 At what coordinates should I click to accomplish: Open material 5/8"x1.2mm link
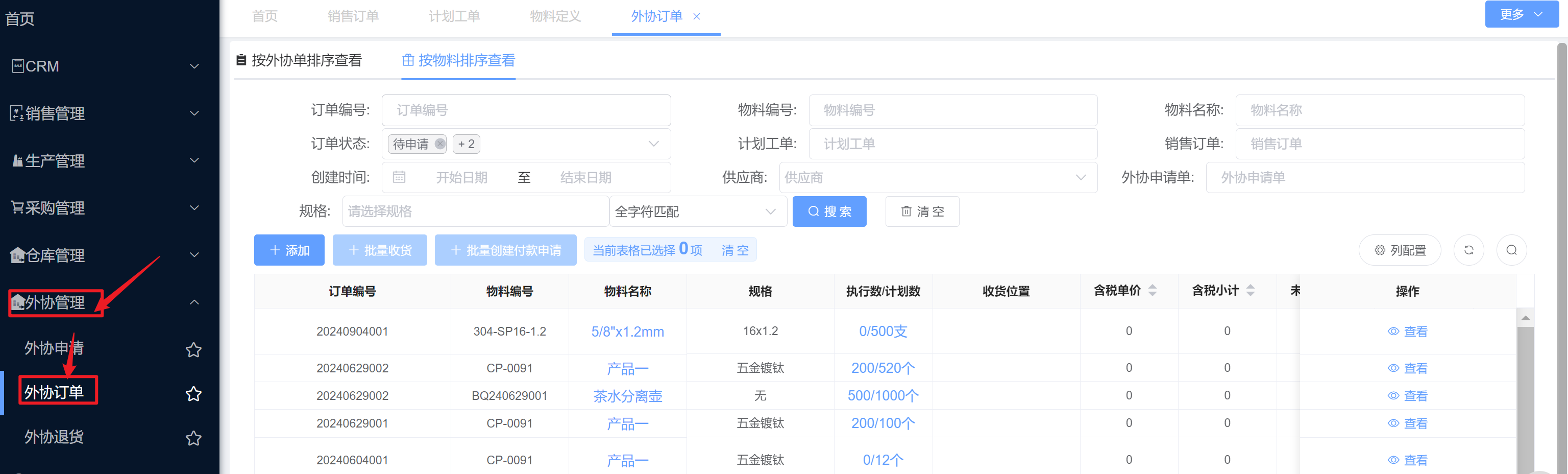click(x=628, y=331)
